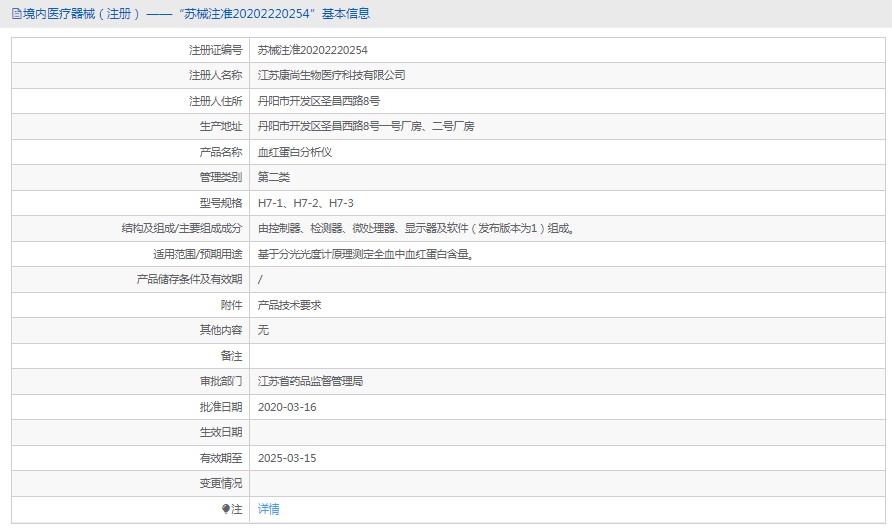892x530 pixels.
Task: Select model spec H7-1、H7-2、H7-3
Action: (305, 203)
